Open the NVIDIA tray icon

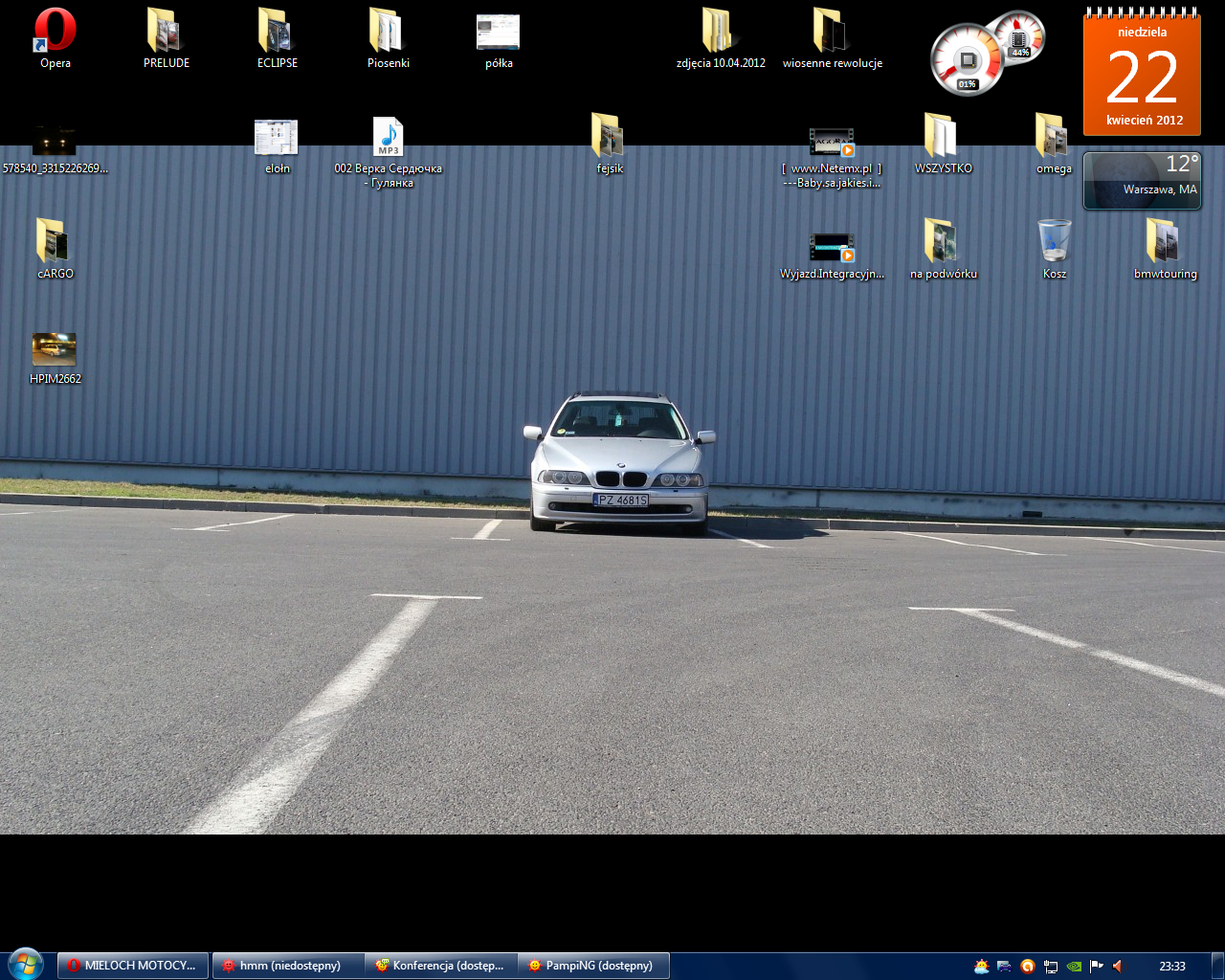[x=1074, y=966]
